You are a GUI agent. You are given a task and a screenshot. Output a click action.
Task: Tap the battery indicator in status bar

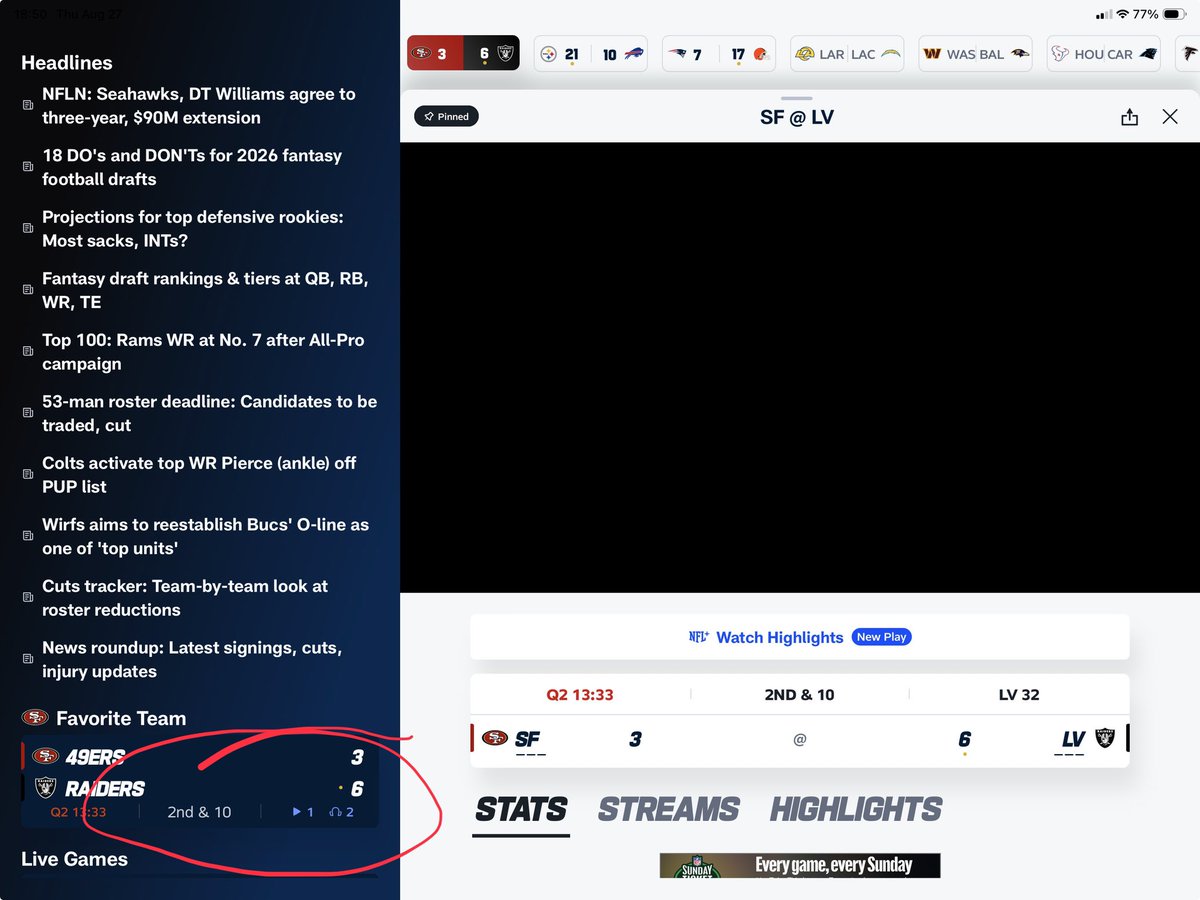click(1176, 14)
